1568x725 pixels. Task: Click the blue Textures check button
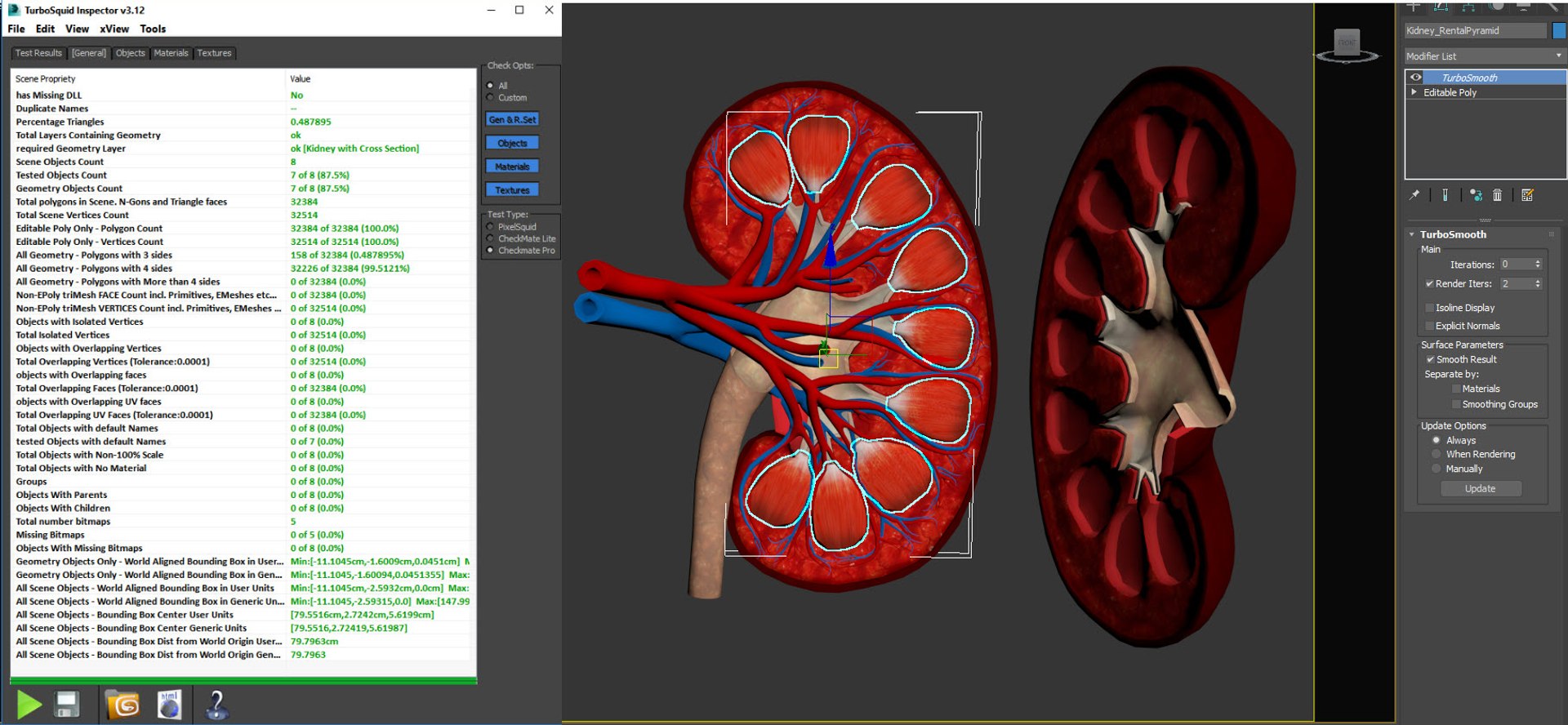(512, 190)
